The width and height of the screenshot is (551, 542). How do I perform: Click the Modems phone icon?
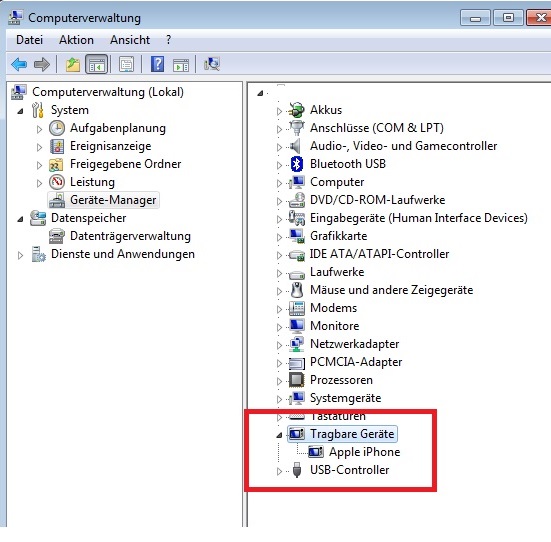(297, 308)
